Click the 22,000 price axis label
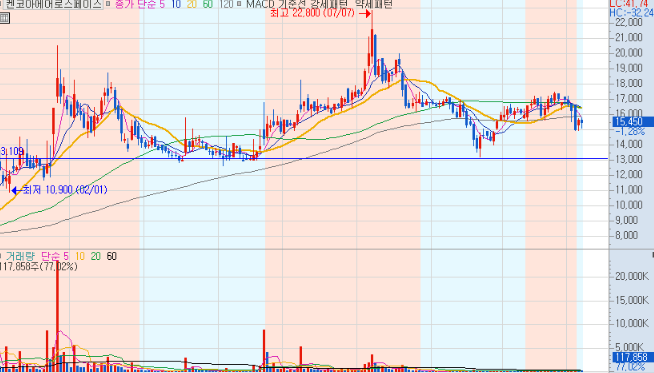Viewport: 654px width, 373px height. coord(629,22)
